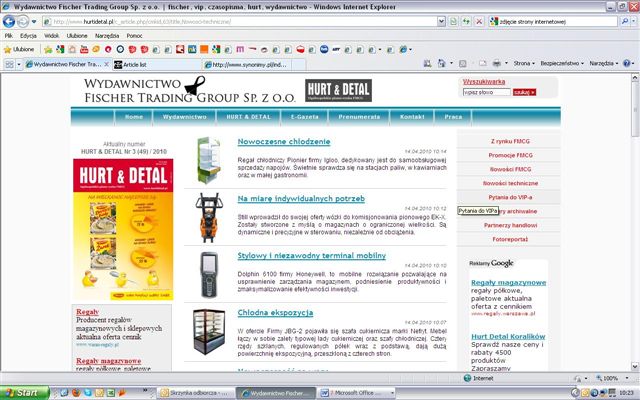
Task: Switch to the 'Article list' tab
Action: coord(156,64)
